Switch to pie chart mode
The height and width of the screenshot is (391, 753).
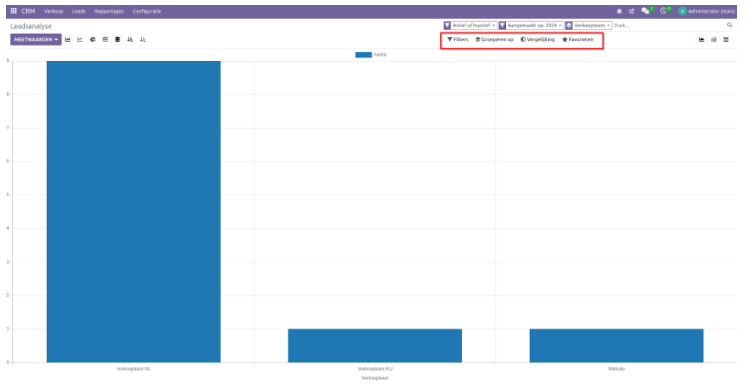[93, 39]
